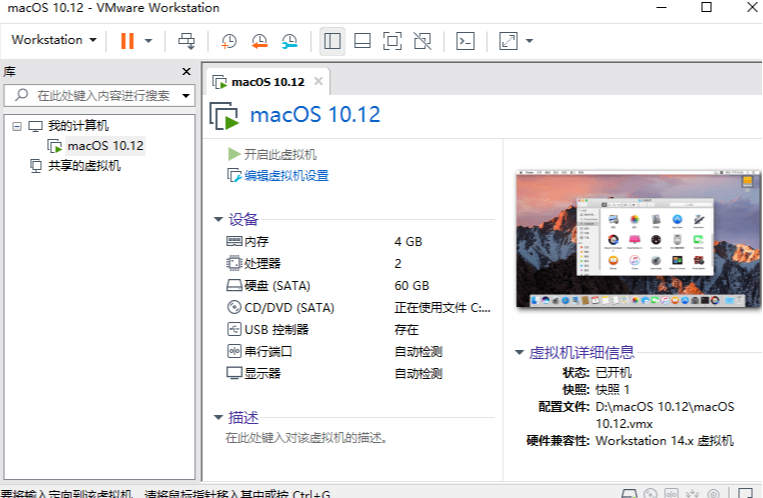
Task: Click the send Ctrl+Alt+Del toolbar icon
Action: [186, 41]
